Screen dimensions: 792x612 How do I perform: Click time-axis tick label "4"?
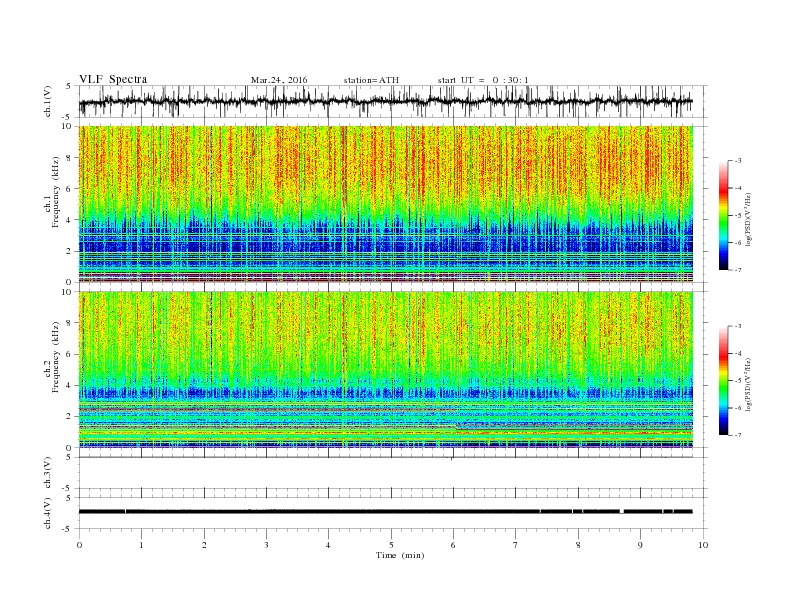point(328,545)
